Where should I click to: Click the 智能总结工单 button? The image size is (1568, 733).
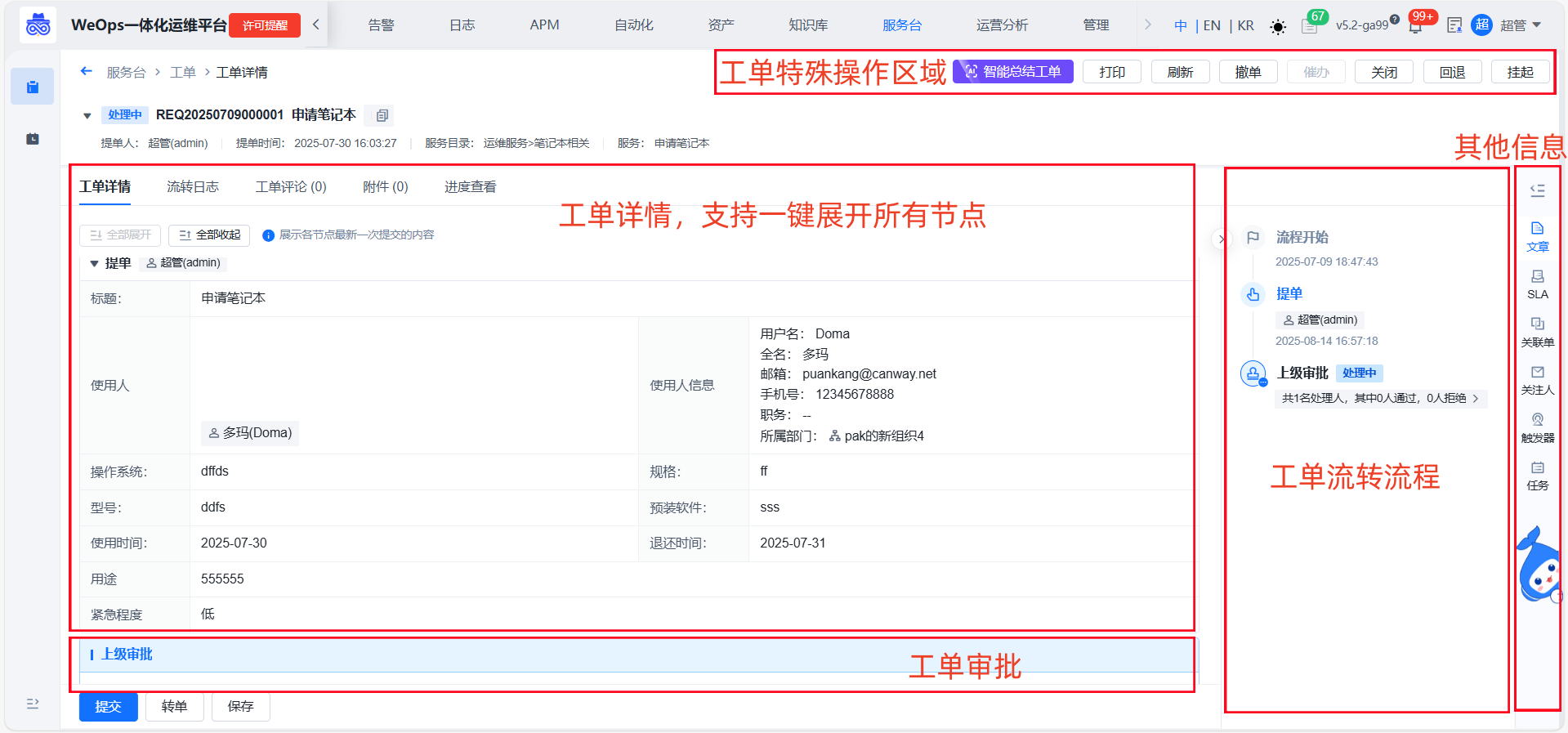(1013, 72)
